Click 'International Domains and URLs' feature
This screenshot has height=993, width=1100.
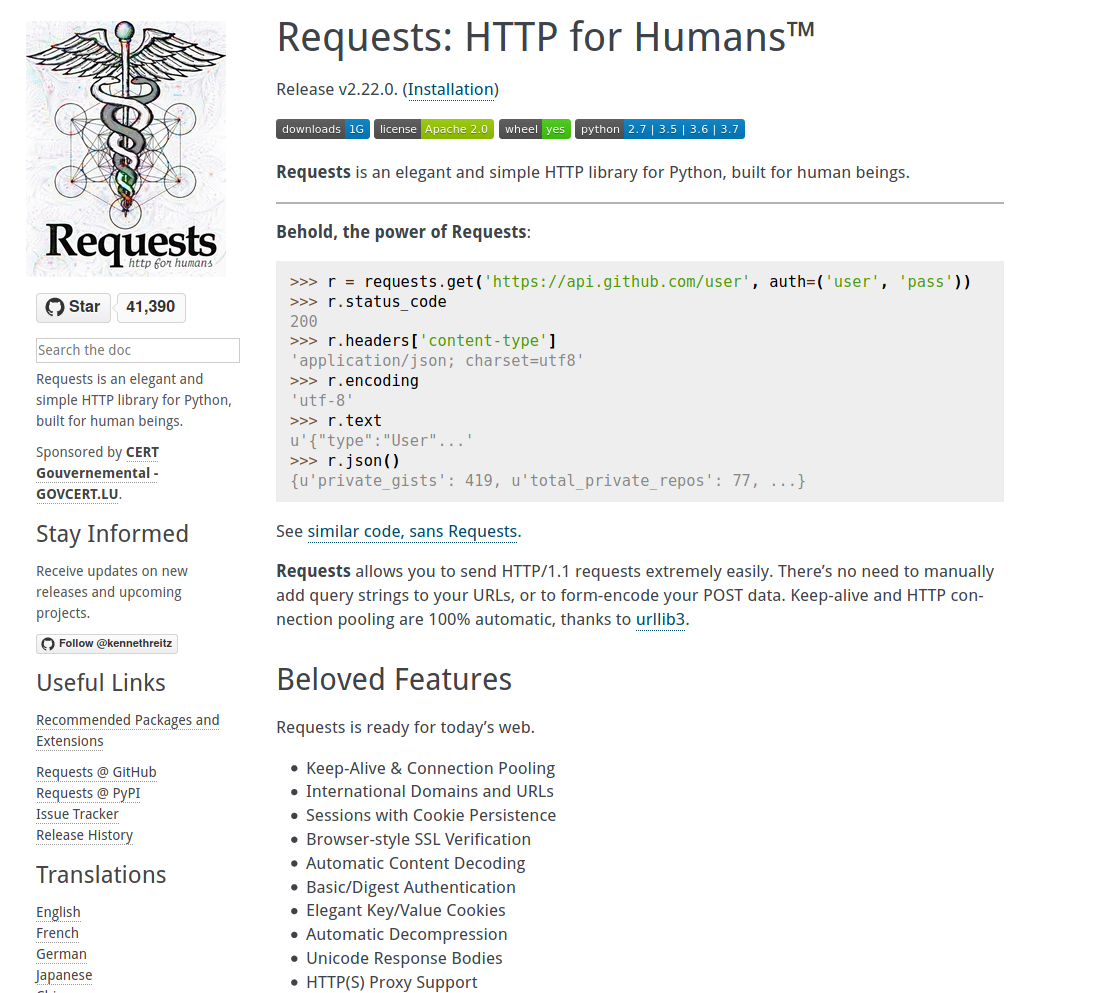click(430, 792)
